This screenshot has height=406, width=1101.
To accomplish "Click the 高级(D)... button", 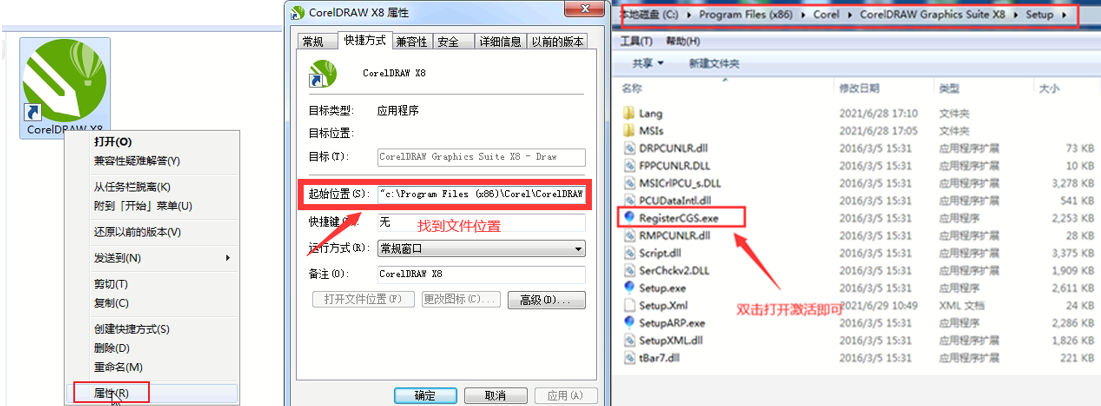I will click(x=546, y=300).
